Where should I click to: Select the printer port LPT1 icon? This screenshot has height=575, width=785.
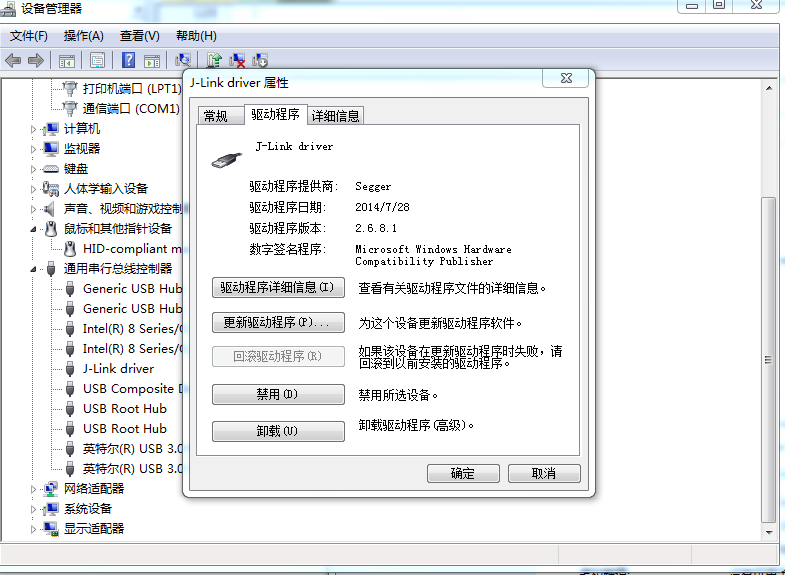click(70, 89)
